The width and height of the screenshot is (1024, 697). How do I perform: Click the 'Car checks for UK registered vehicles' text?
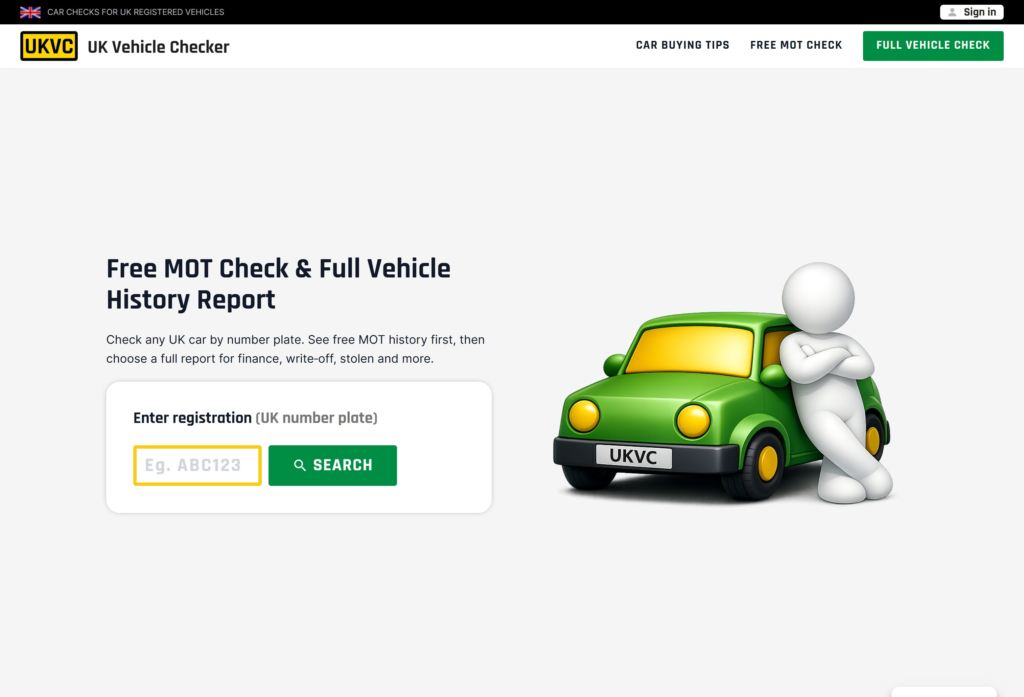pyautogui.click(x=136, y=12)
